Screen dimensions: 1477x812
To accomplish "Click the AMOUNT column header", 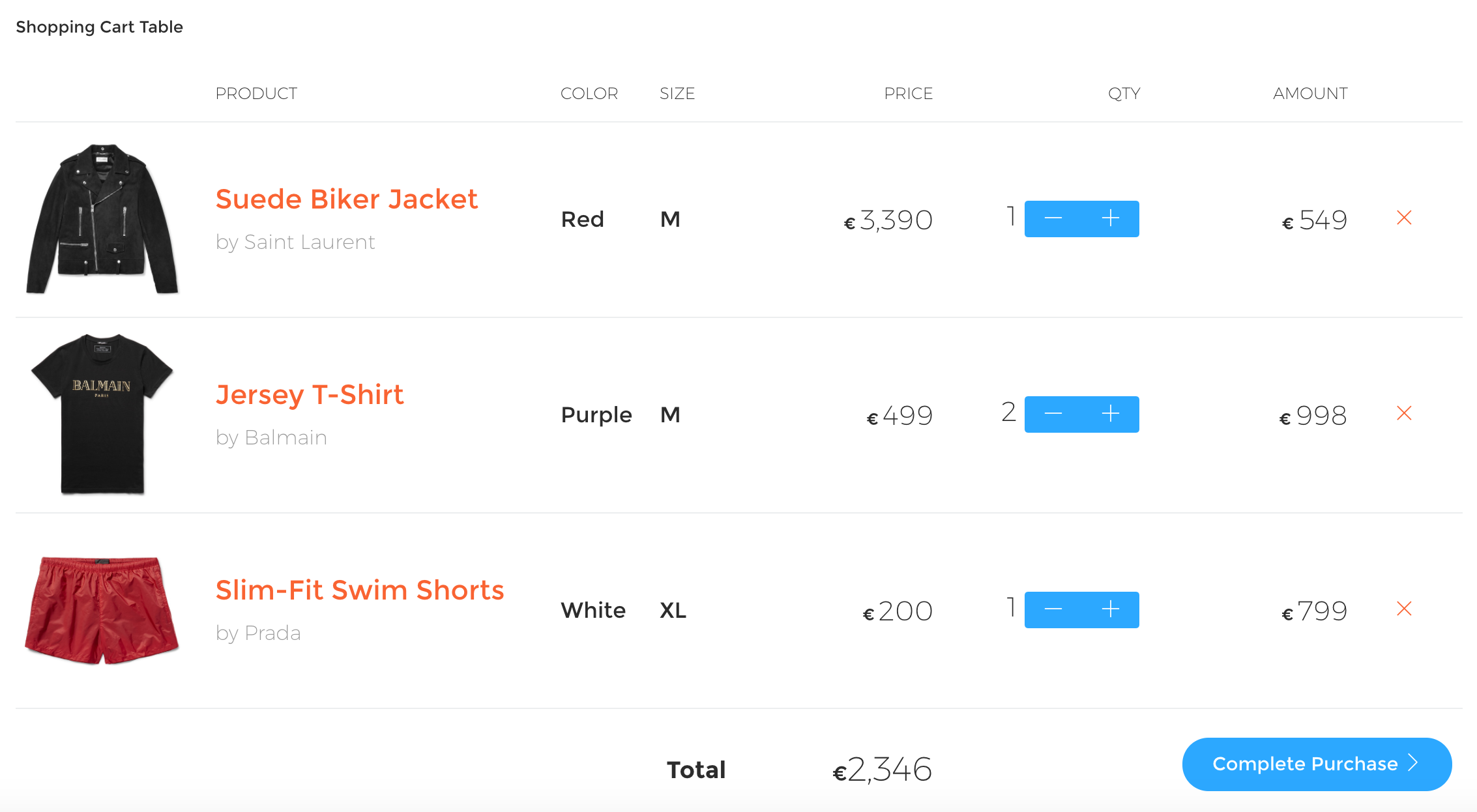I will click(x=1310, y=94).
